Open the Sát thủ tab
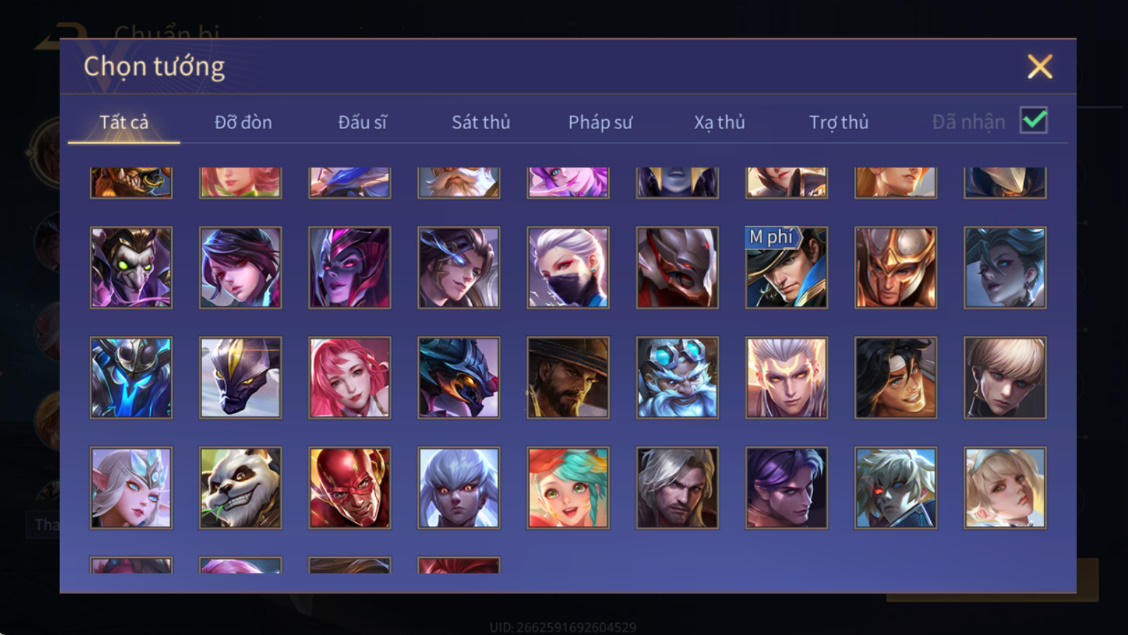 [x=481, y=122]
